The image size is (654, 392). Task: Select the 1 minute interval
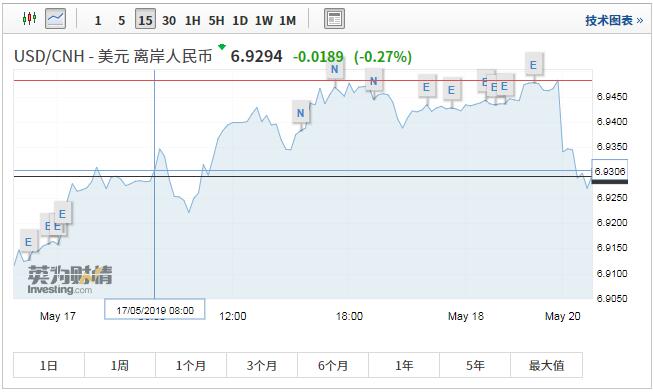pos(98,20)
